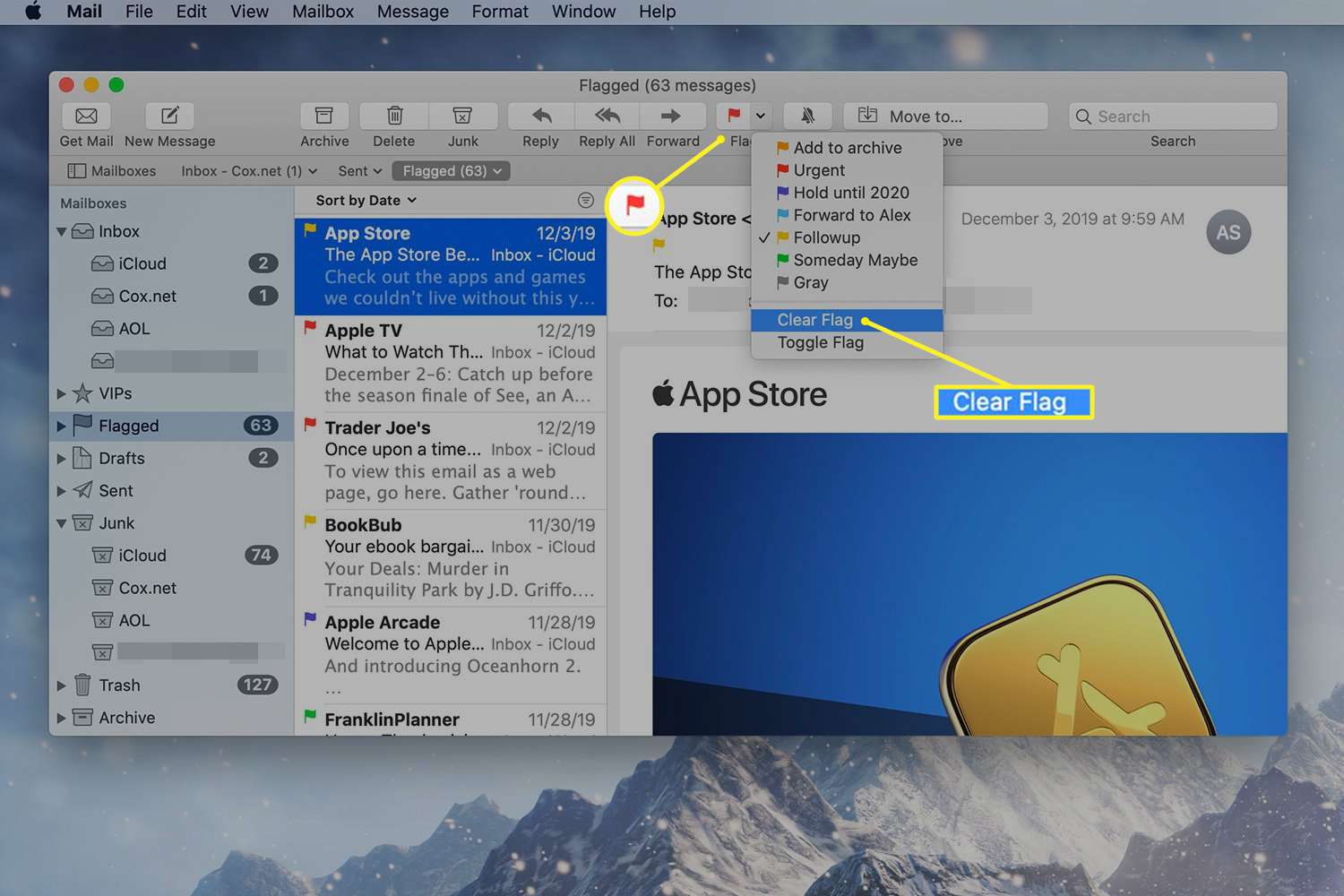
Task: Open the Trader Joe's message
Action: pyautogui.click(x=451, y=461)
